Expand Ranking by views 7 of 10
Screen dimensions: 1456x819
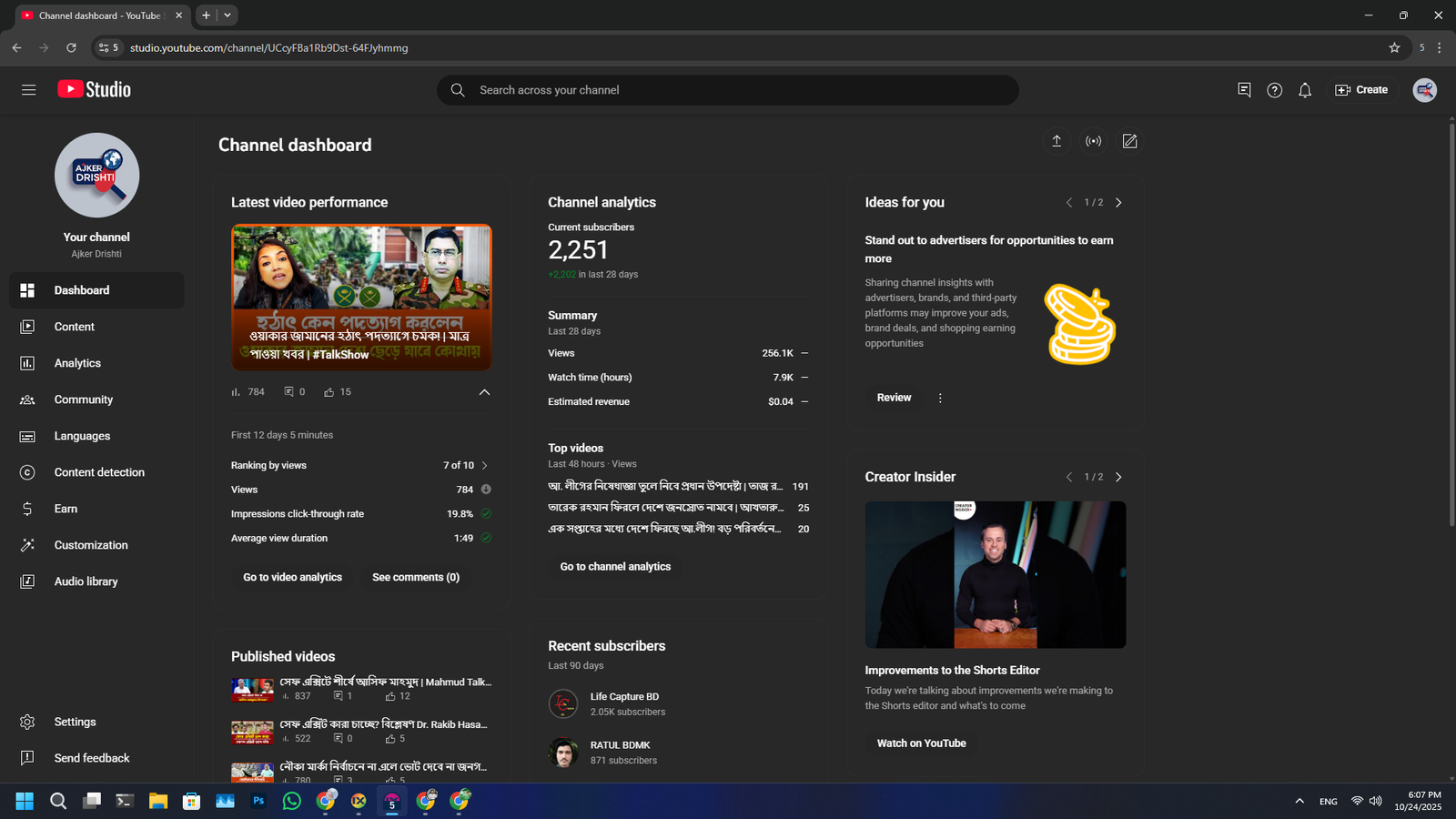(x=484, y=465)
